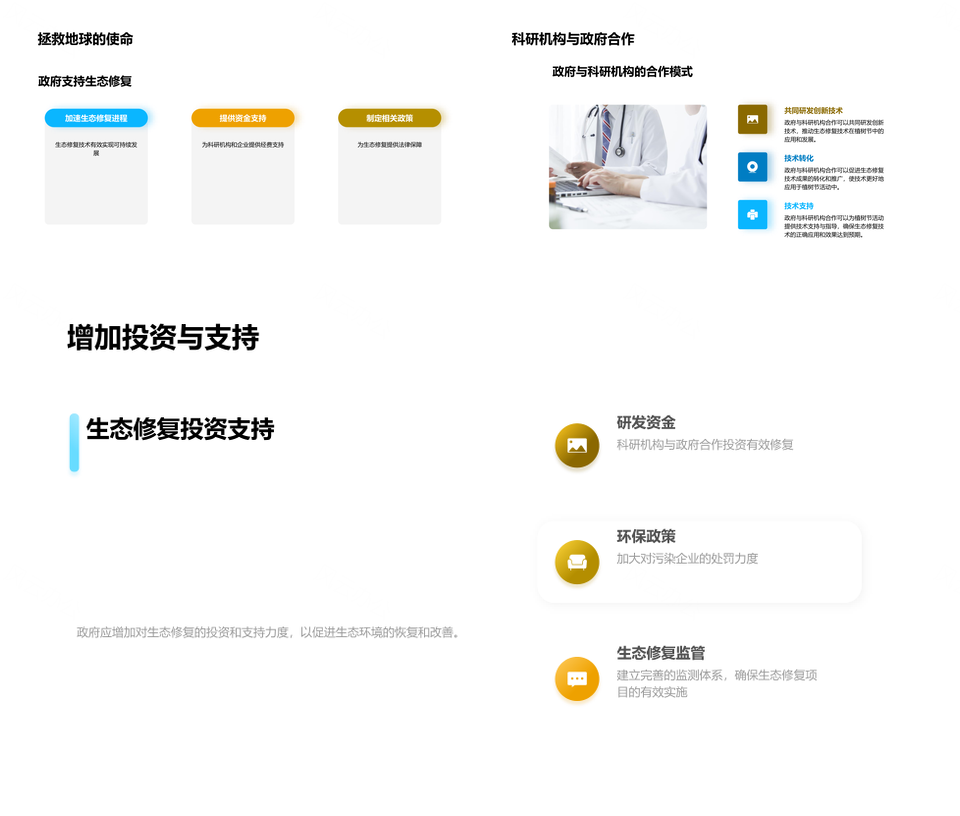
Task: Click the 研发资金 heading text
Action: [x=646, y=422]
